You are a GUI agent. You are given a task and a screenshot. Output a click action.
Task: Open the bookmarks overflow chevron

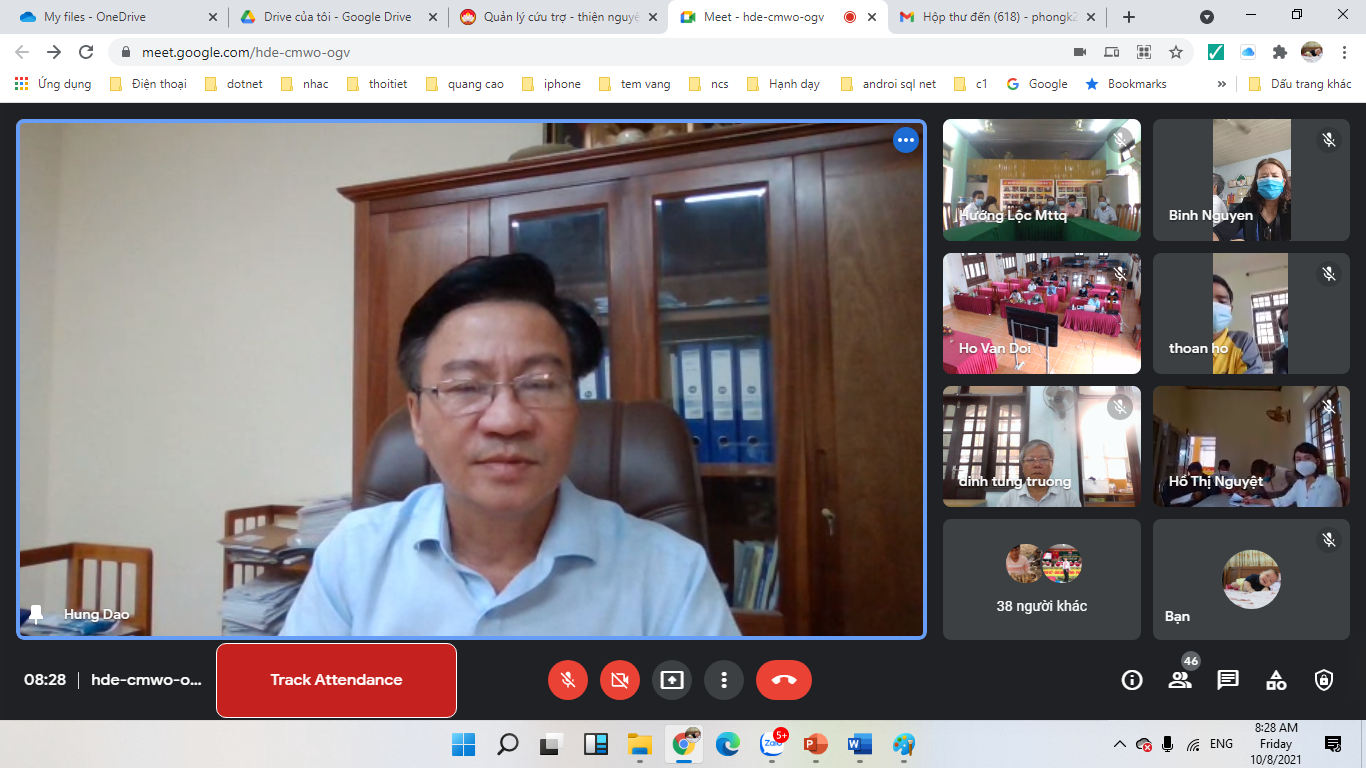[1222, 84]
